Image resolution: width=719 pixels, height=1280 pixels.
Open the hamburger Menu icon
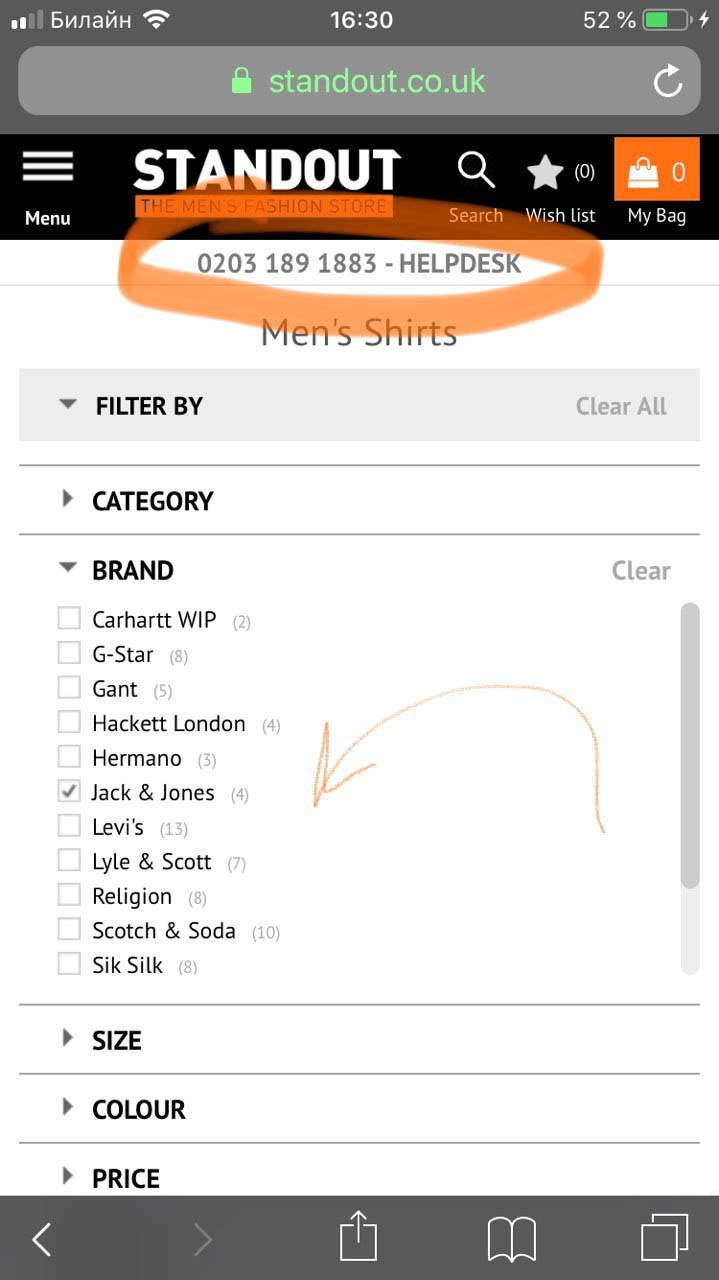pyautogui.click(x=47, y=167)
